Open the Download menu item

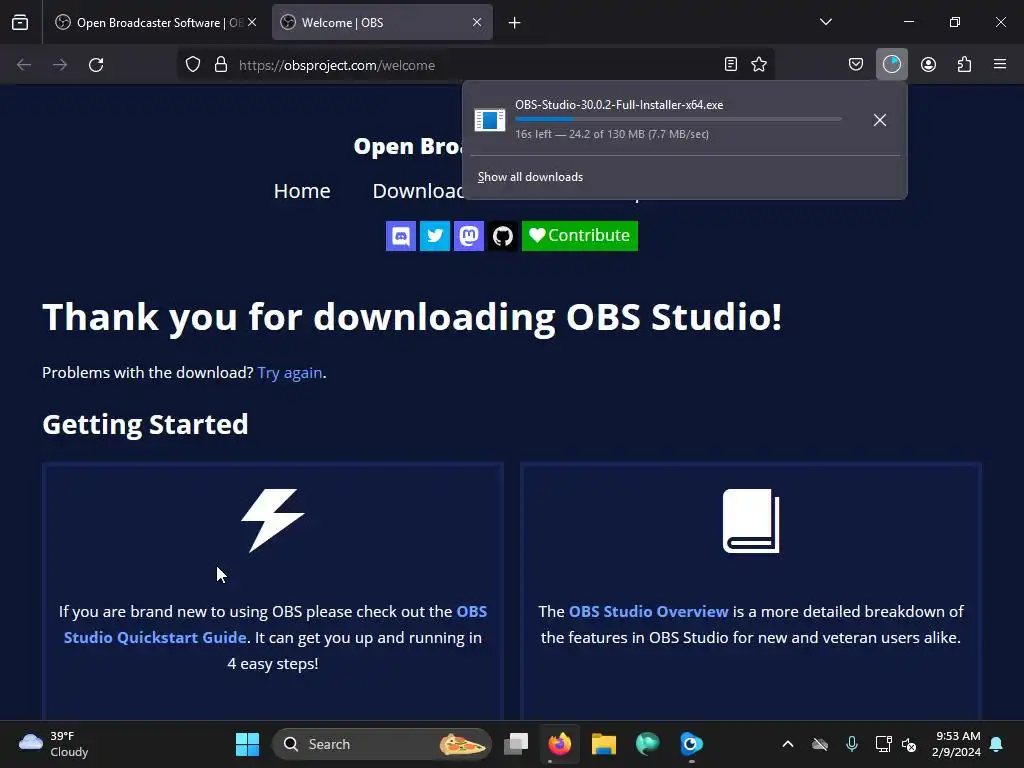(x=417, y=191)
